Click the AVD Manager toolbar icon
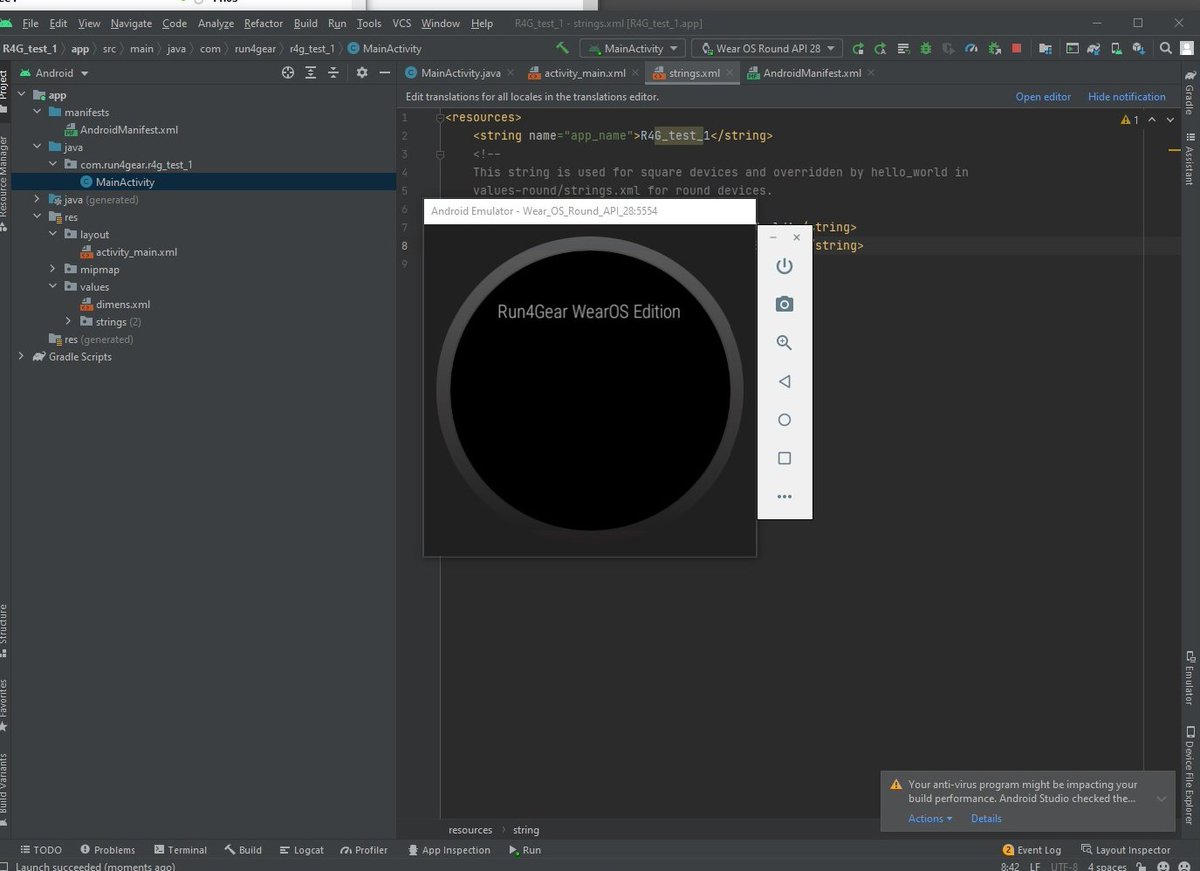Image resolution: width=1200 pixels, height=871 pixels. coord(1117,48)
